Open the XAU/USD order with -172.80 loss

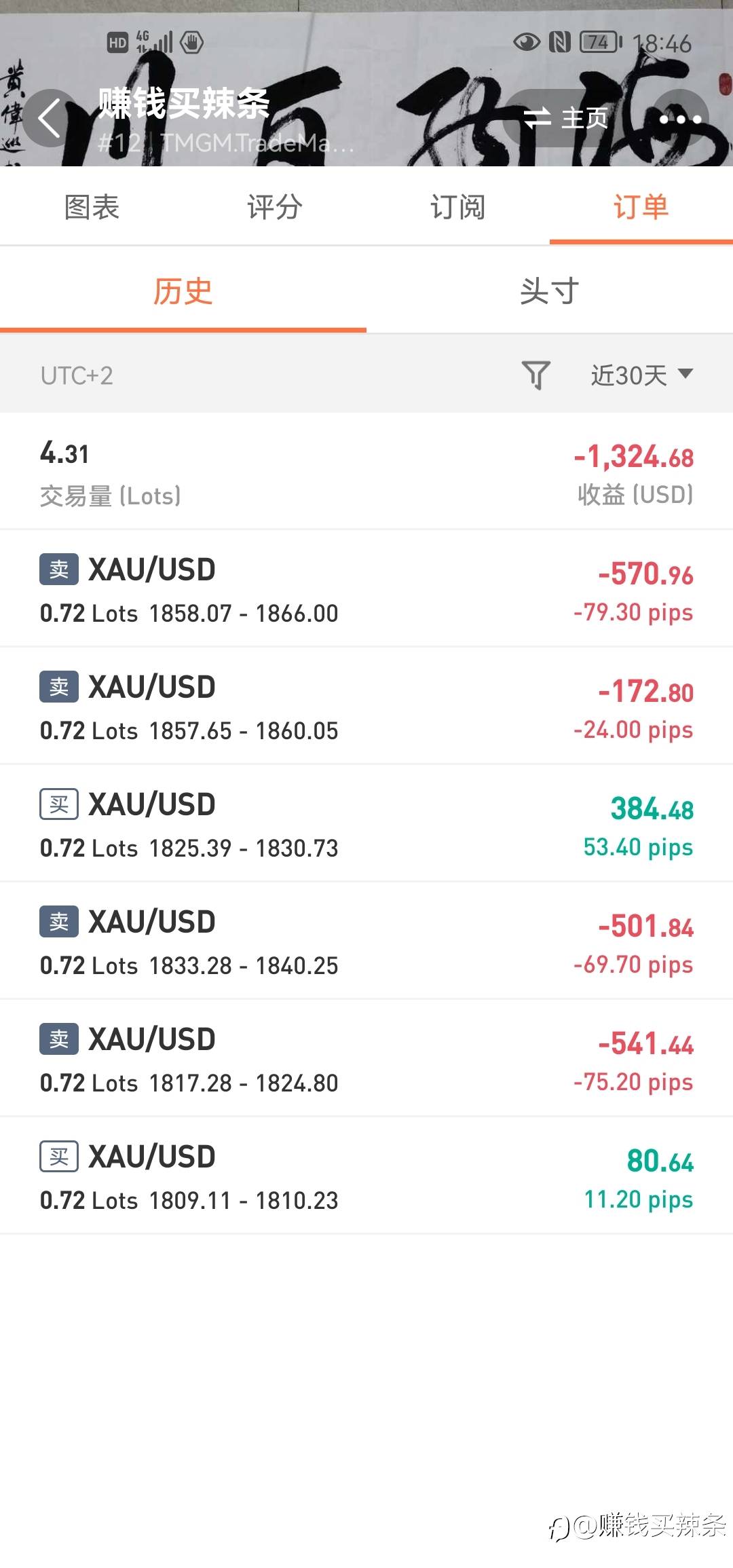(366, 706)
